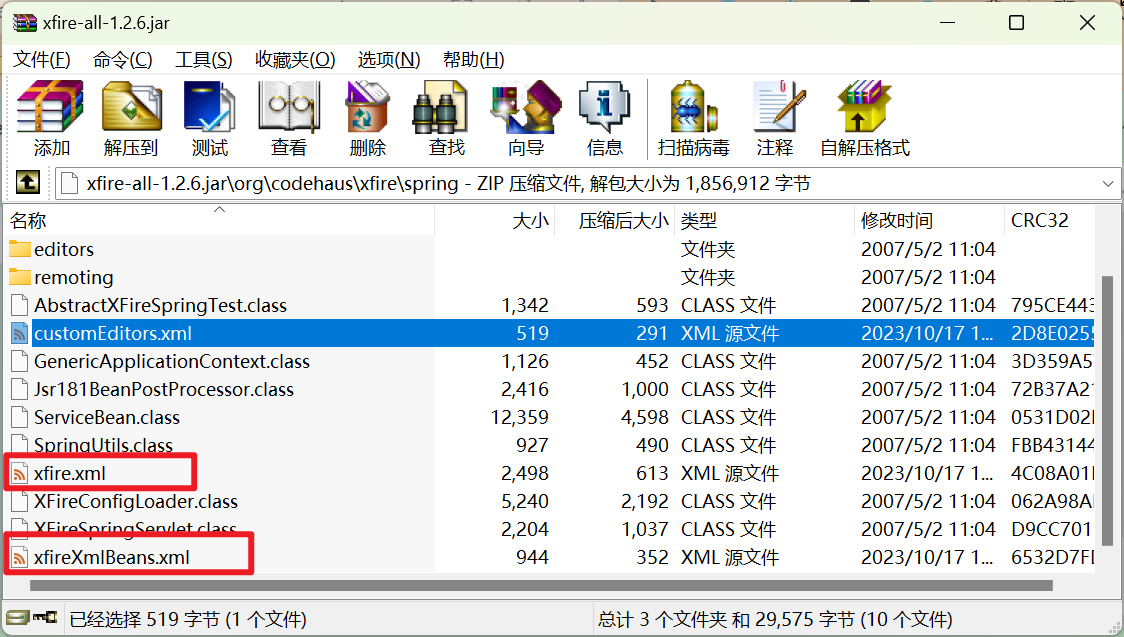Open the File (文件) menu

point(42,59)
